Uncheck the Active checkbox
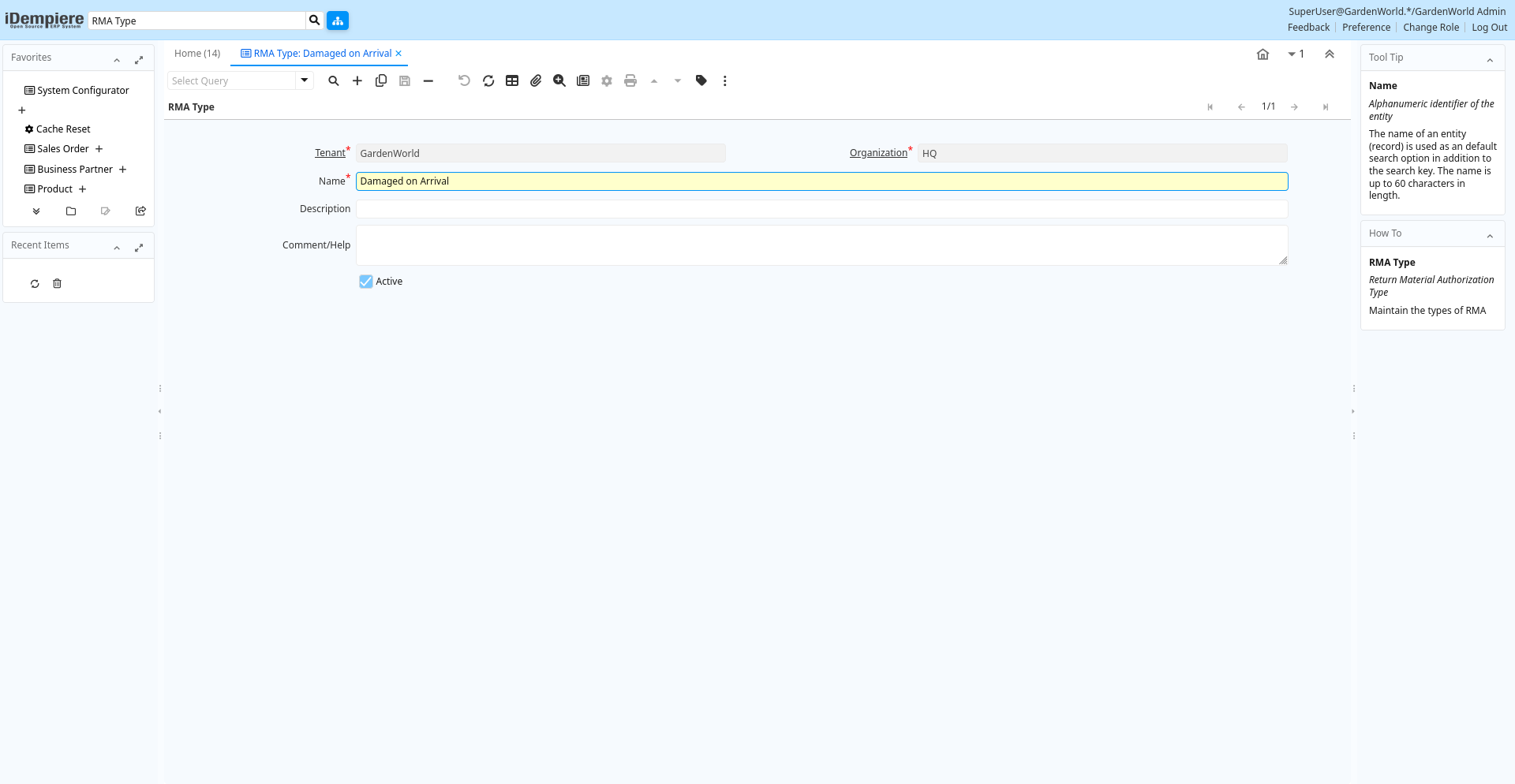This screenshot has height=784, width=1515. [x=366, y=282]
